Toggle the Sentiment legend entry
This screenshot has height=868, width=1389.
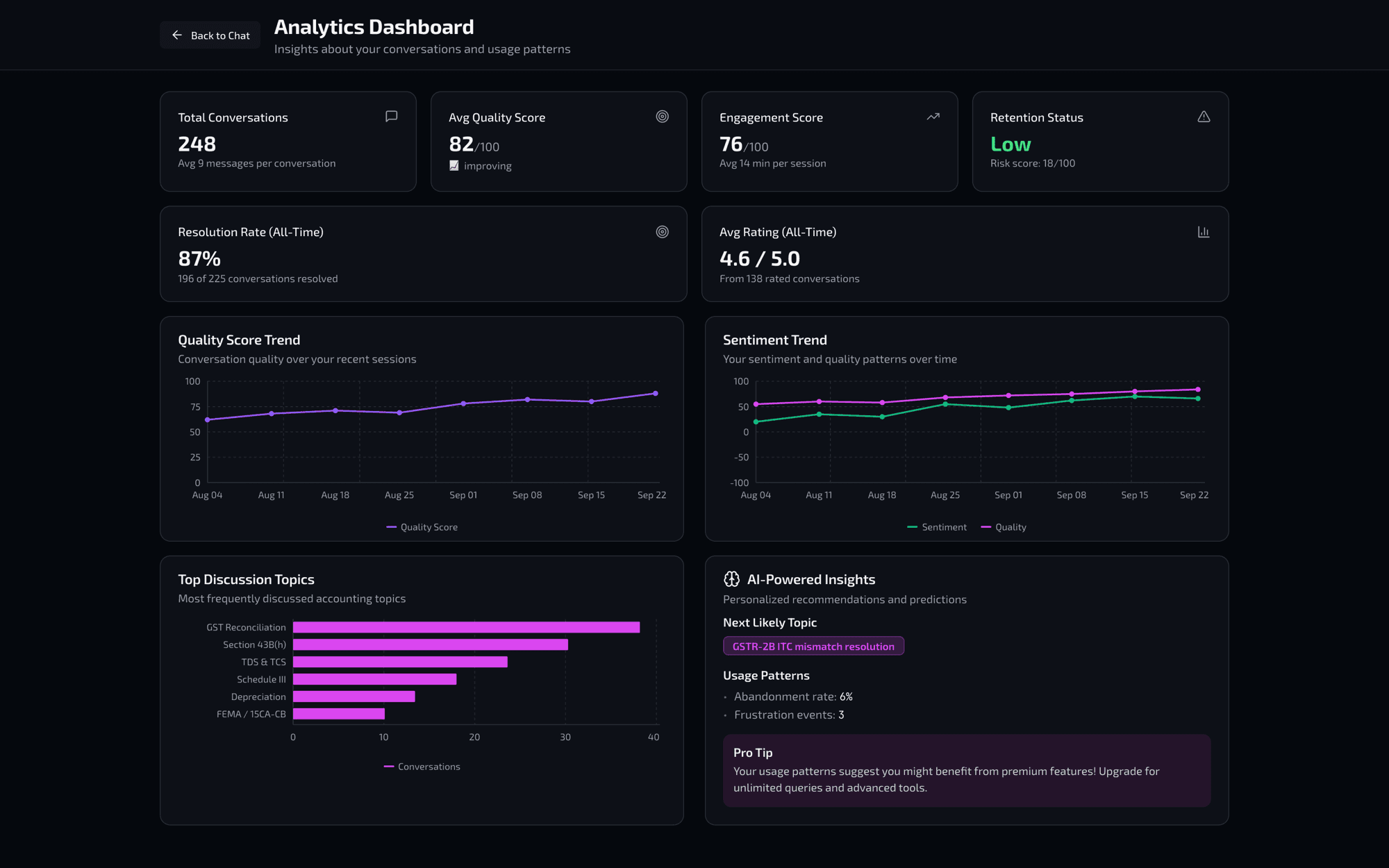[x=936, y=527]
